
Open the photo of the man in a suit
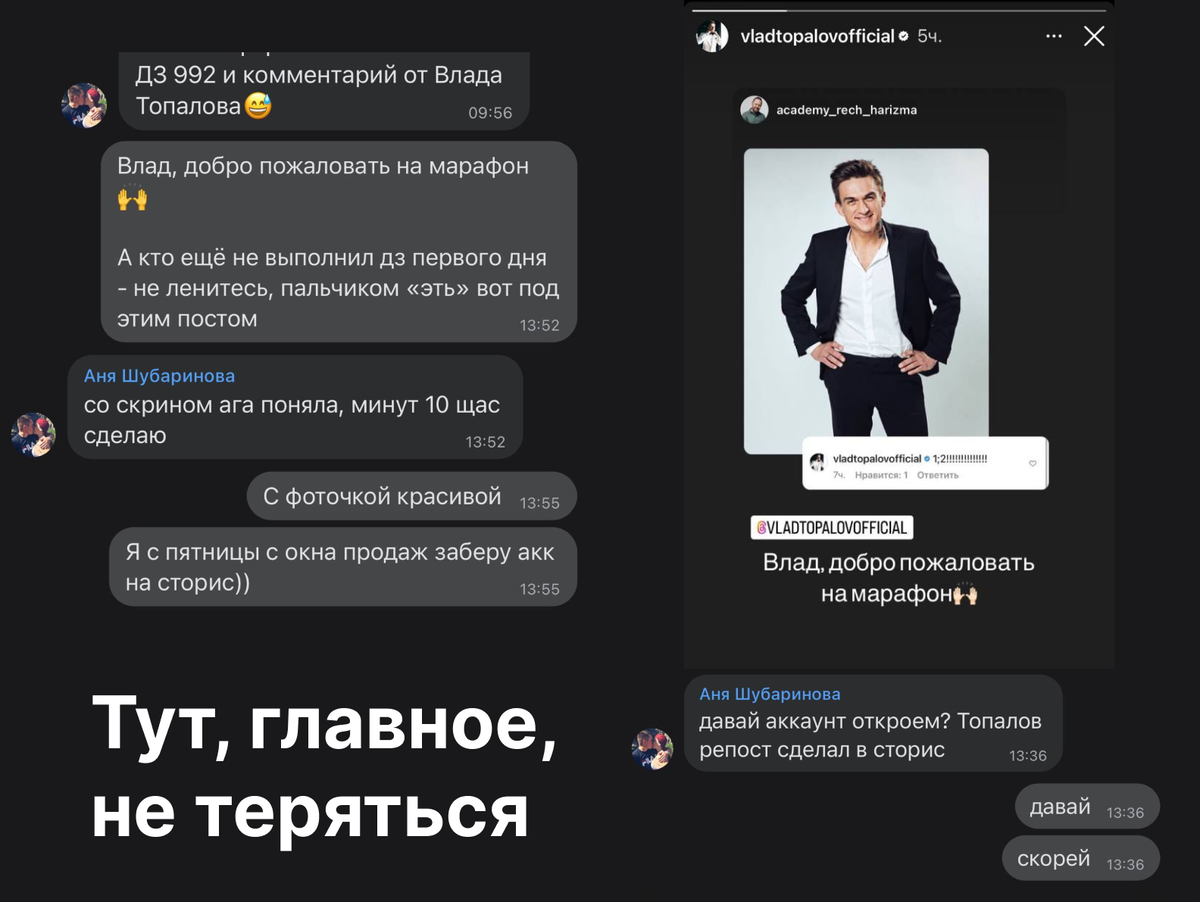[866, 301]
